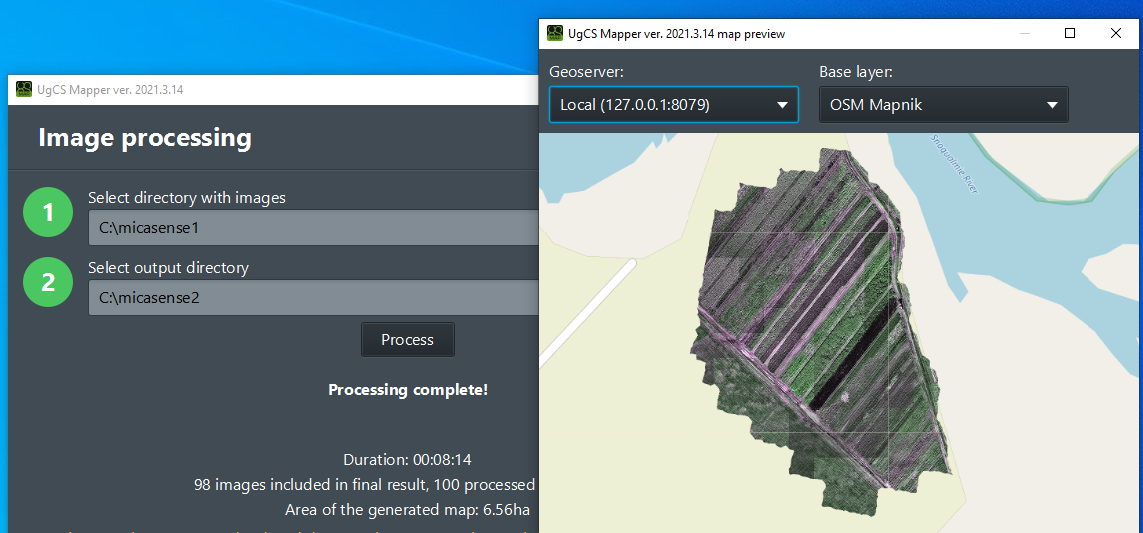Screen dimensions: 1143x533
Task: Close the map preview window
Action: [x=1115, y=33]
